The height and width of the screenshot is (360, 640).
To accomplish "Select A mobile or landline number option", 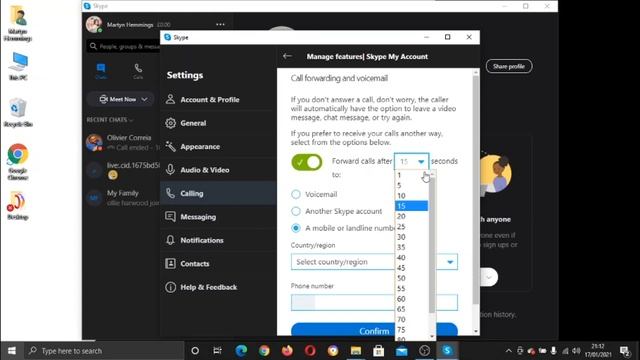I will [x=296, y=228].
